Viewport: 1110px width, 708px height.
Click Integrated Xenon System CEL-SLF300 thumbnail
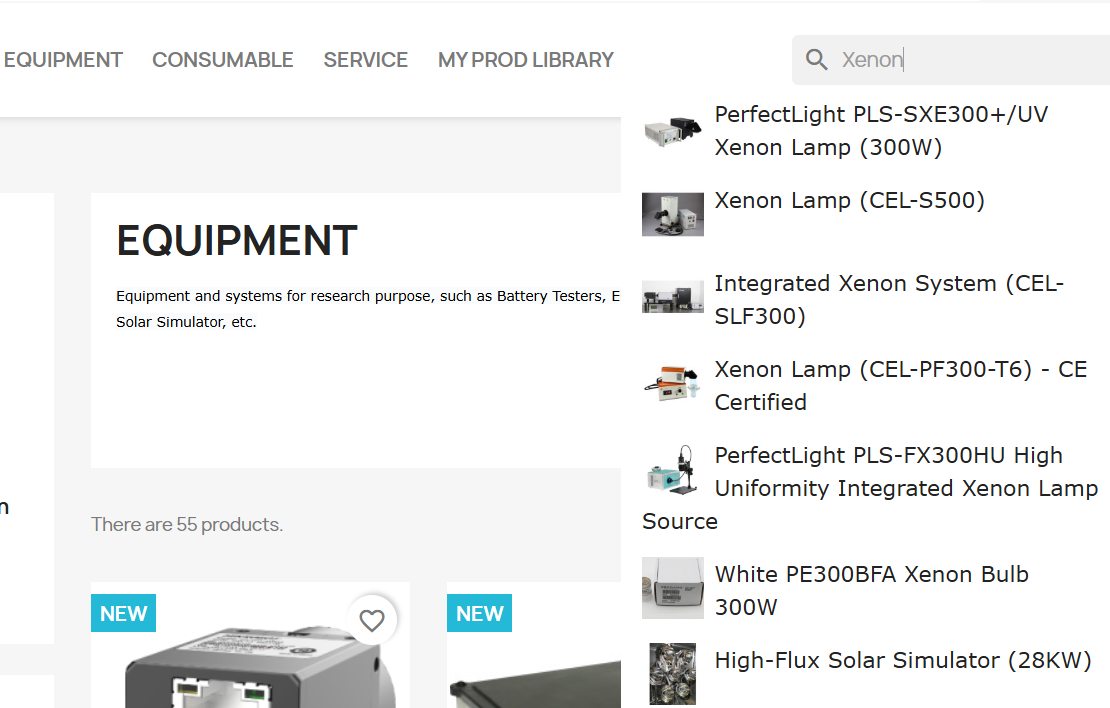[673, 297]
